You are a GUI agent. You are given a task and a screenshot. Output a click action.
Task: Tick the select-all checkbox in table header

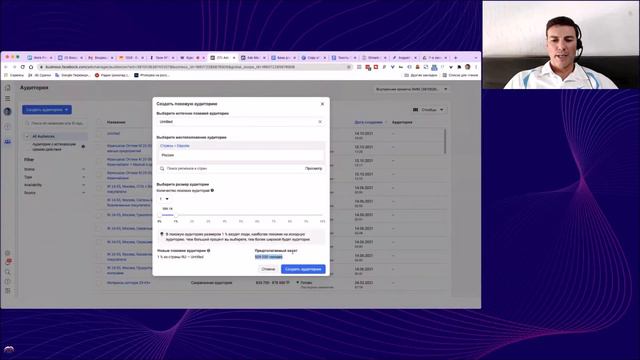(100, 122)
